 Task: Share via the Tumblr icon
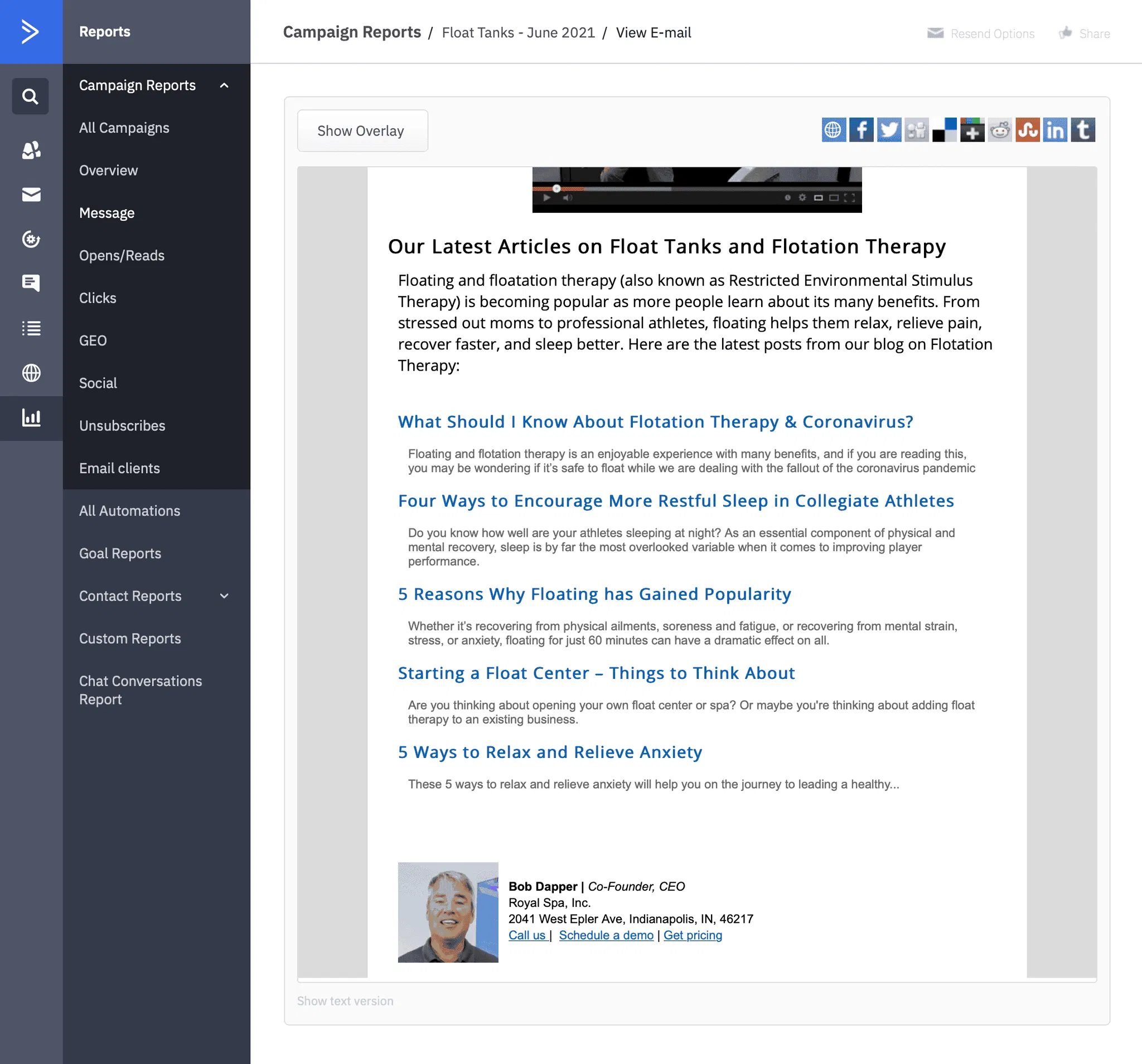coord(1083,130)
